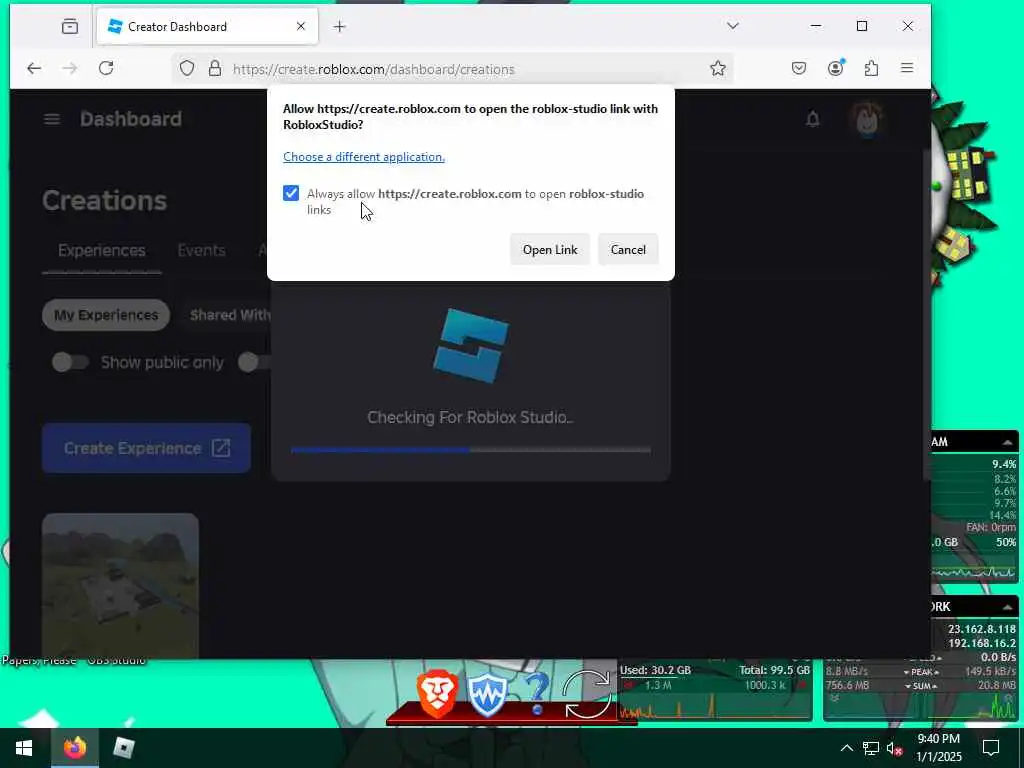This screenshot has height=768, width=1024.
Task: Select the Shared With filter
Action: (229, 315)
